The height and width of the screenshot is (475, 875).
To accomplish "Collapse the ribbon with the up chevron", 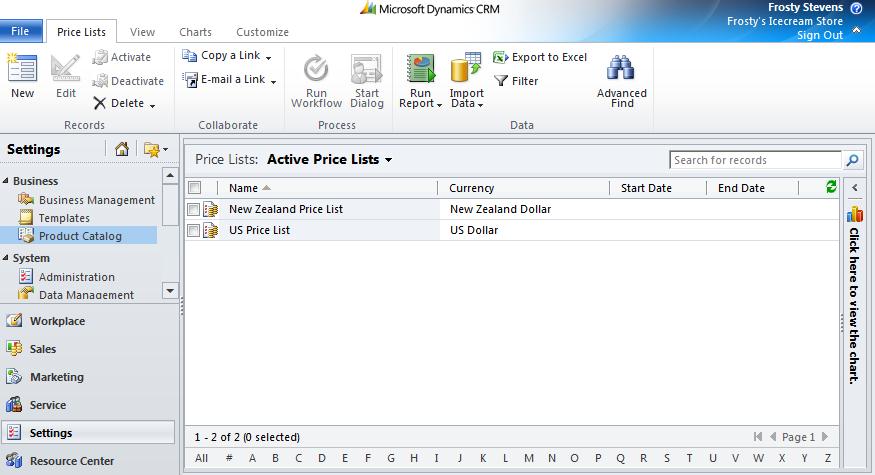I will coord(856,31).
